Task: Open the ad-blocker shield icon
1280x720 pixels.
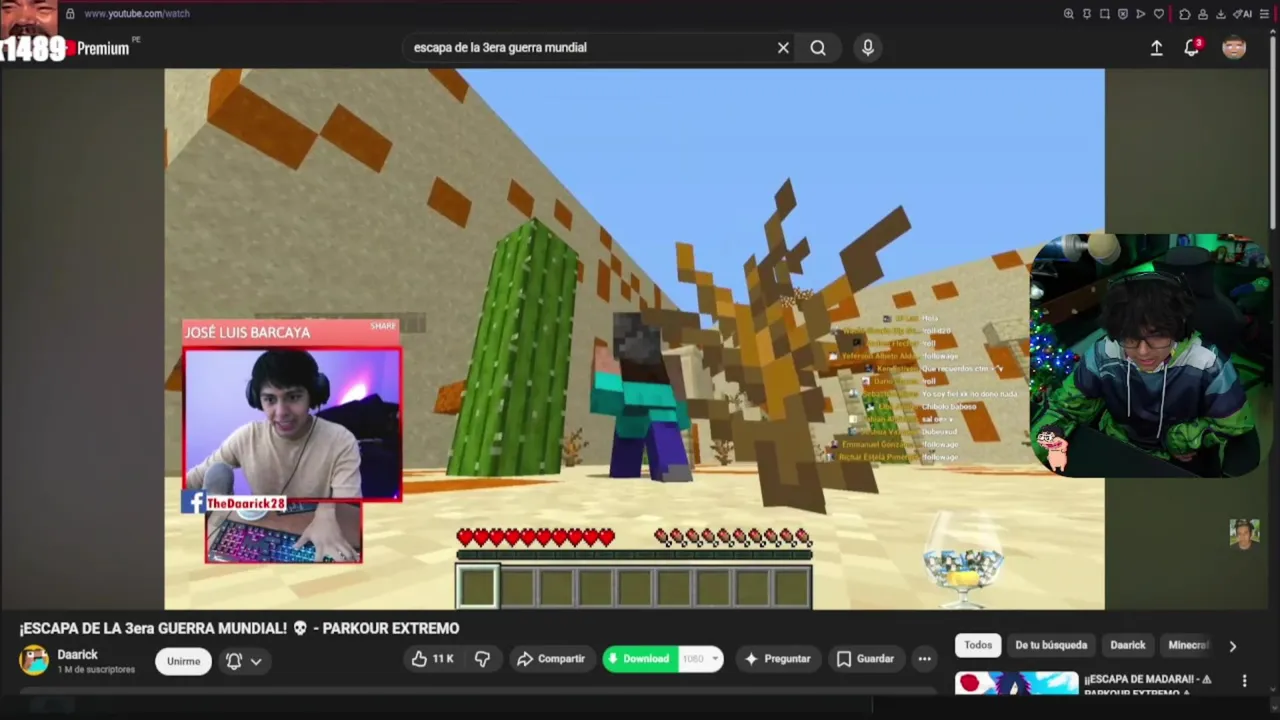Action: point(1123,14)
